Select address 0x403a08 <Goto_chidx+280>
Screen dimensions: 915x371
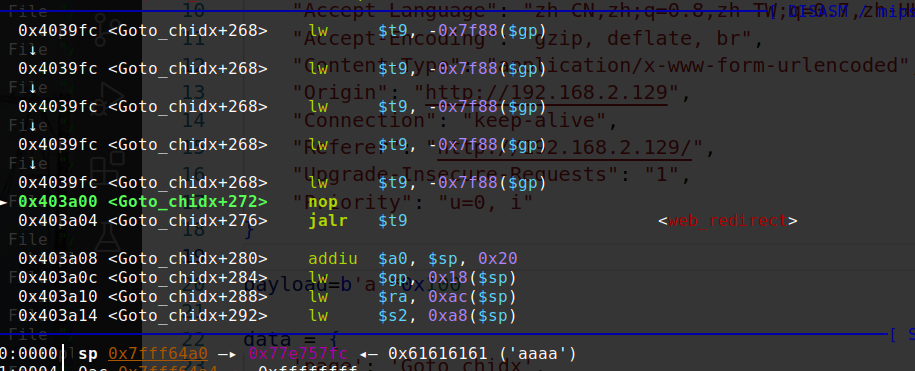pyautogui.click(x=143, y=258)
